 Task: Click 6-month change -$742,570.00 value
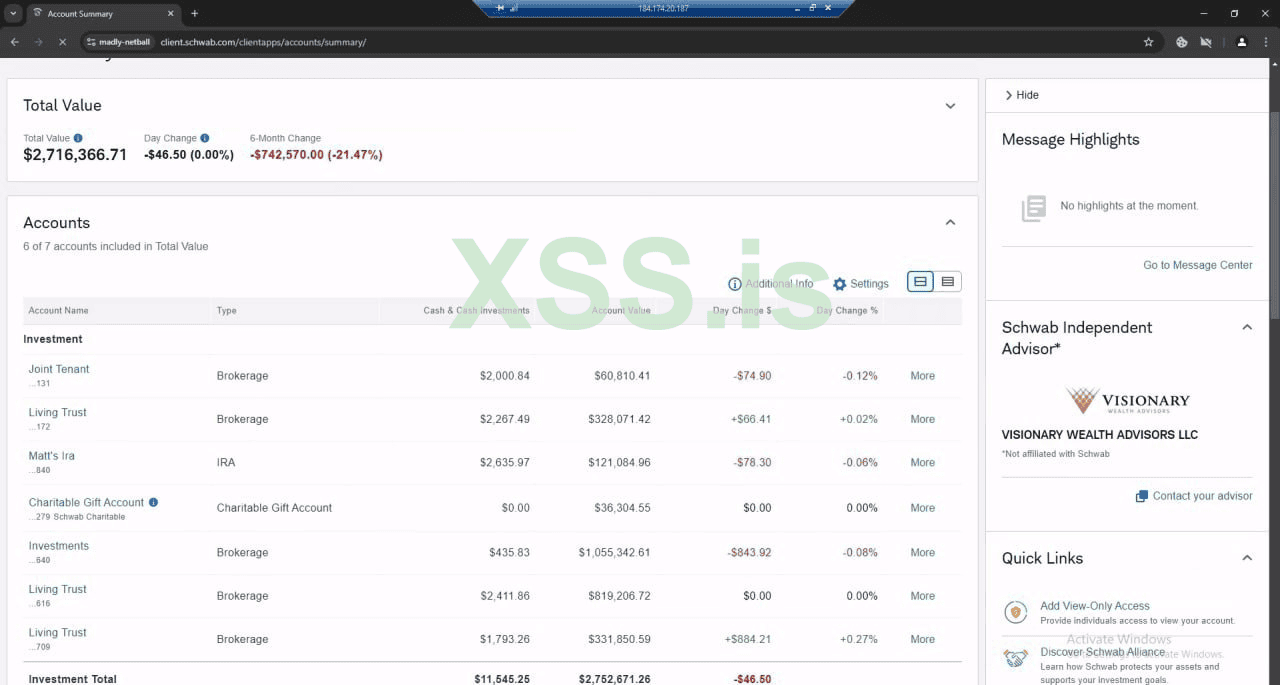coord(316,155)
